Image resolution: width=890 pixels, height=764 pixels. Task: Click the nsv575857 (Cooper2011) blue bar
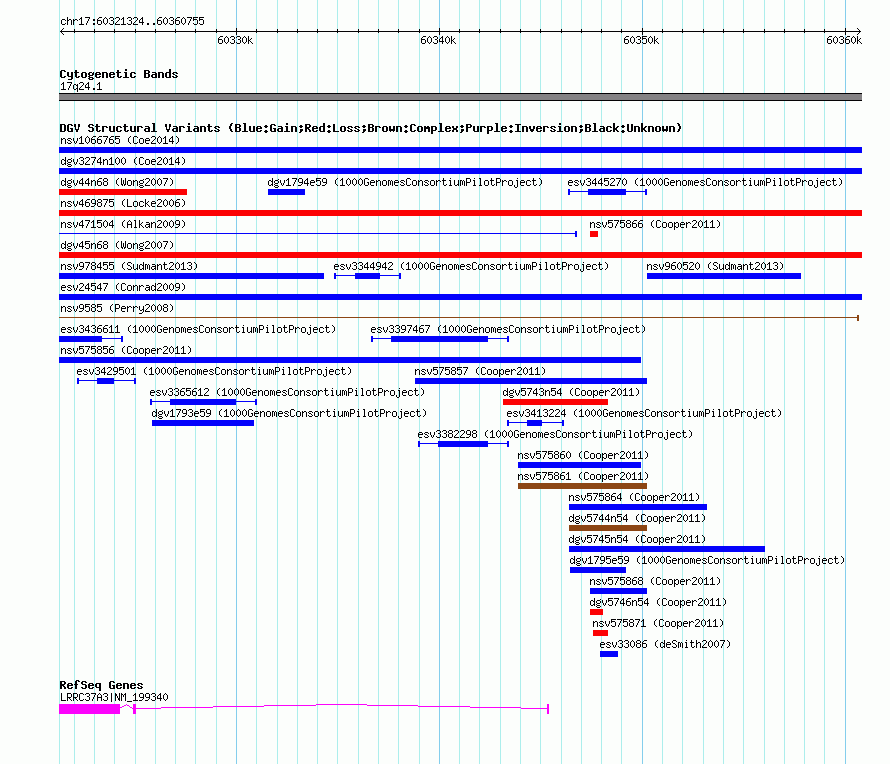(531, 381)
